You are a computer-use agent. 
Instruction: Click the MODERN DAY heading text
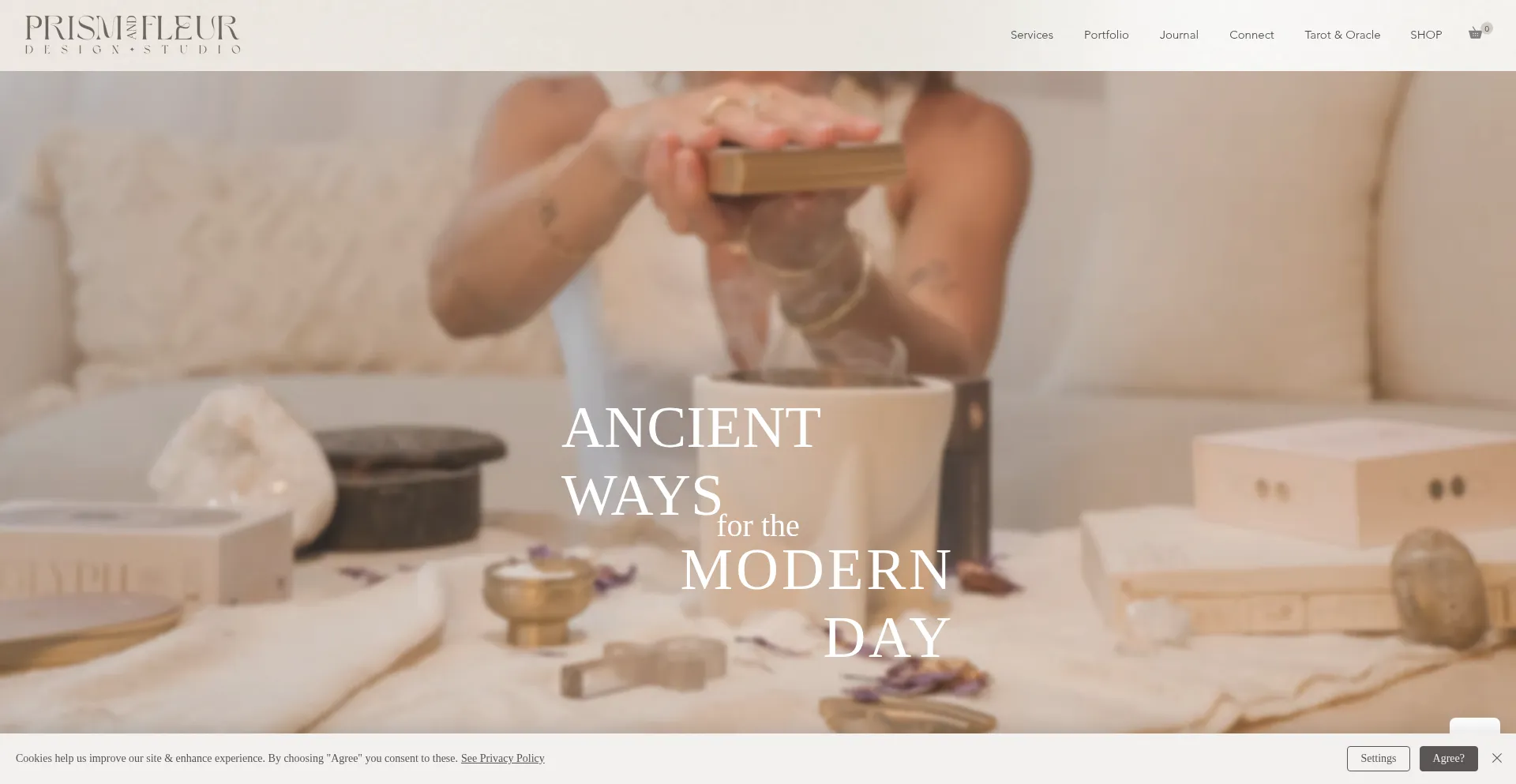click(x=816, y=603)
